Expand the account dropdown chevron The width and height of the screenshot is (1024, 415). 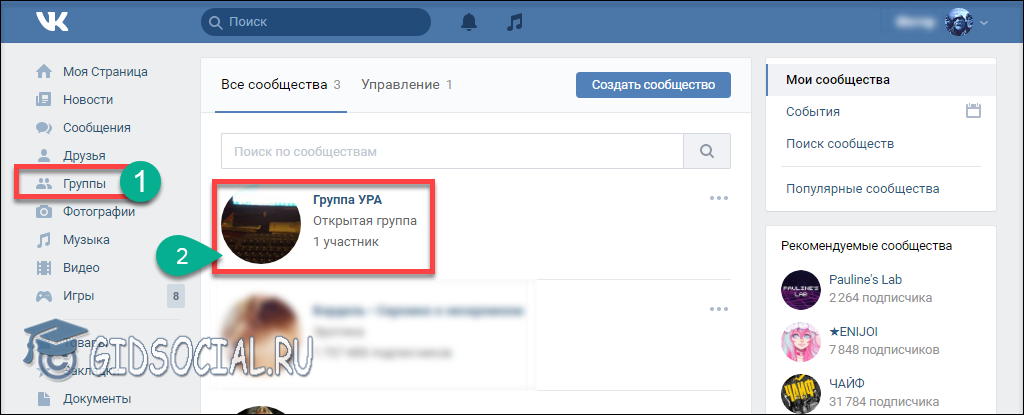click(x=984, y=23)
